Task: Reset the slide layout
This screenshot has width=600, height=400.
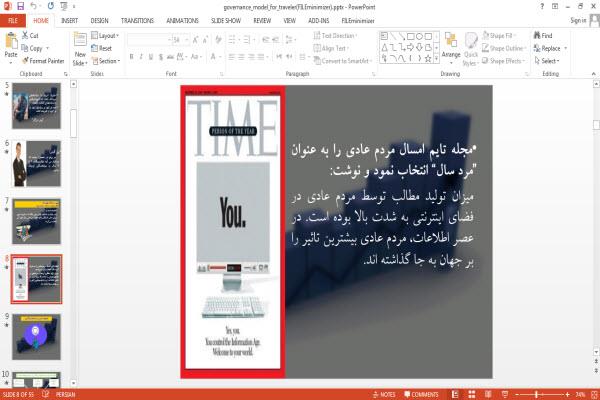Action: 102,48
